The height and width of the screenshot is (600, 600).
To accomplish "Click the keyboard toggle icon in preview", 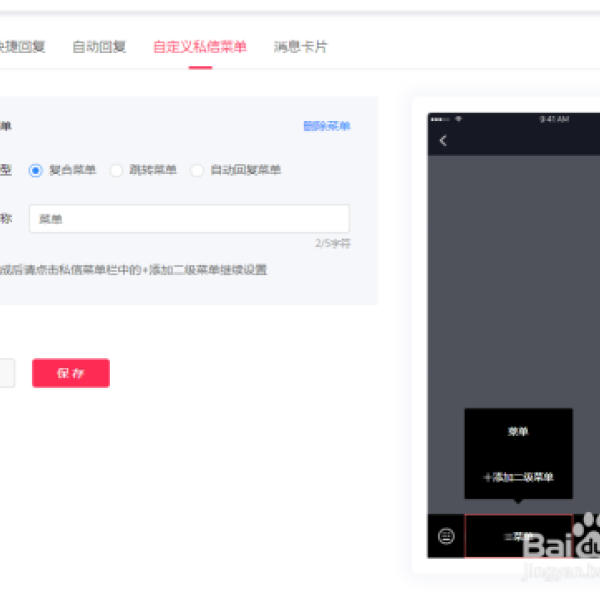I will click(446, 536).
